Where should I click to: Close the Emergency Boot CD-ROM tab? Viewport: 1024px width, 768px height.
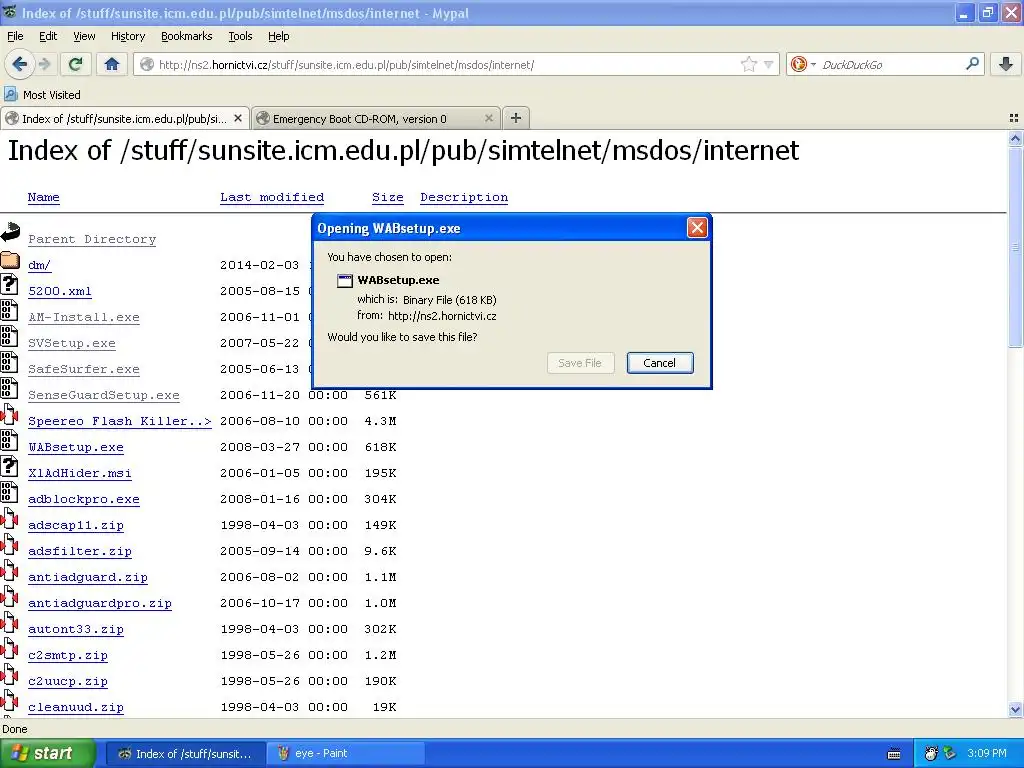(x=488, y=118)
